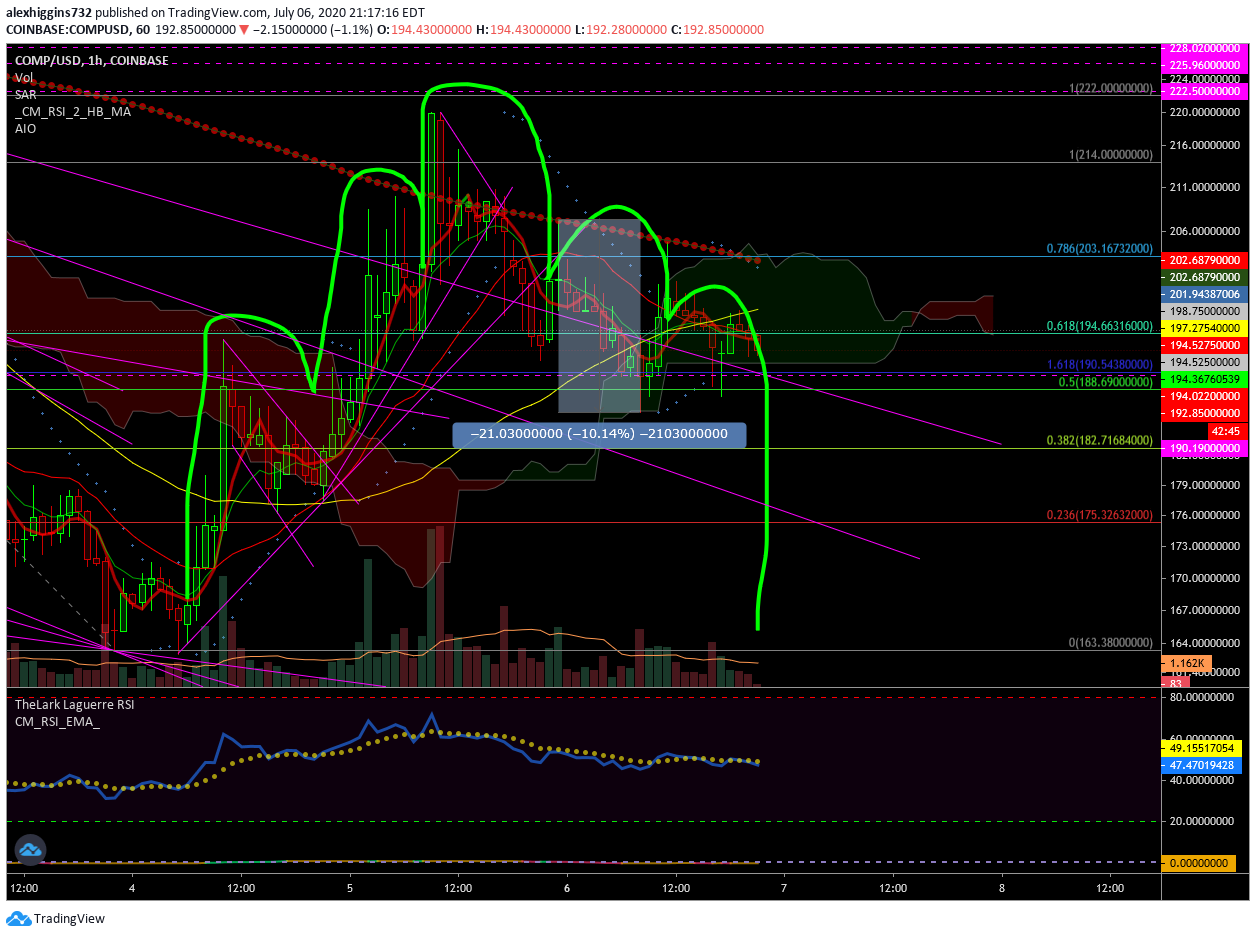Click the day 6 label on time axis
Viewport: 1256px width, 937px height.
pos(567,887)
